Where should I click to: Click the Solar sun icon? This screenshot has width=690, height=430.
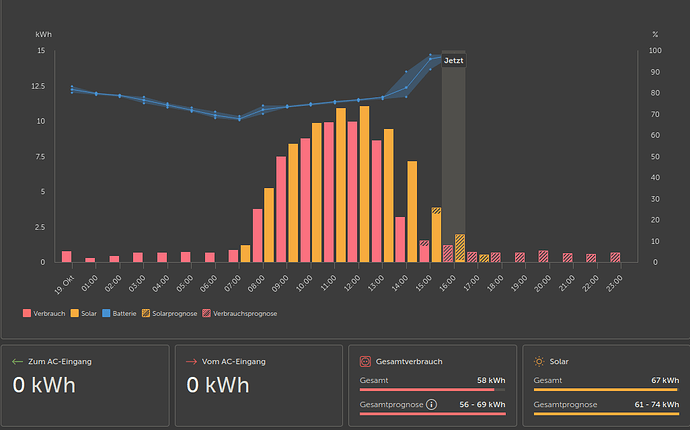[x=539, y=361]
